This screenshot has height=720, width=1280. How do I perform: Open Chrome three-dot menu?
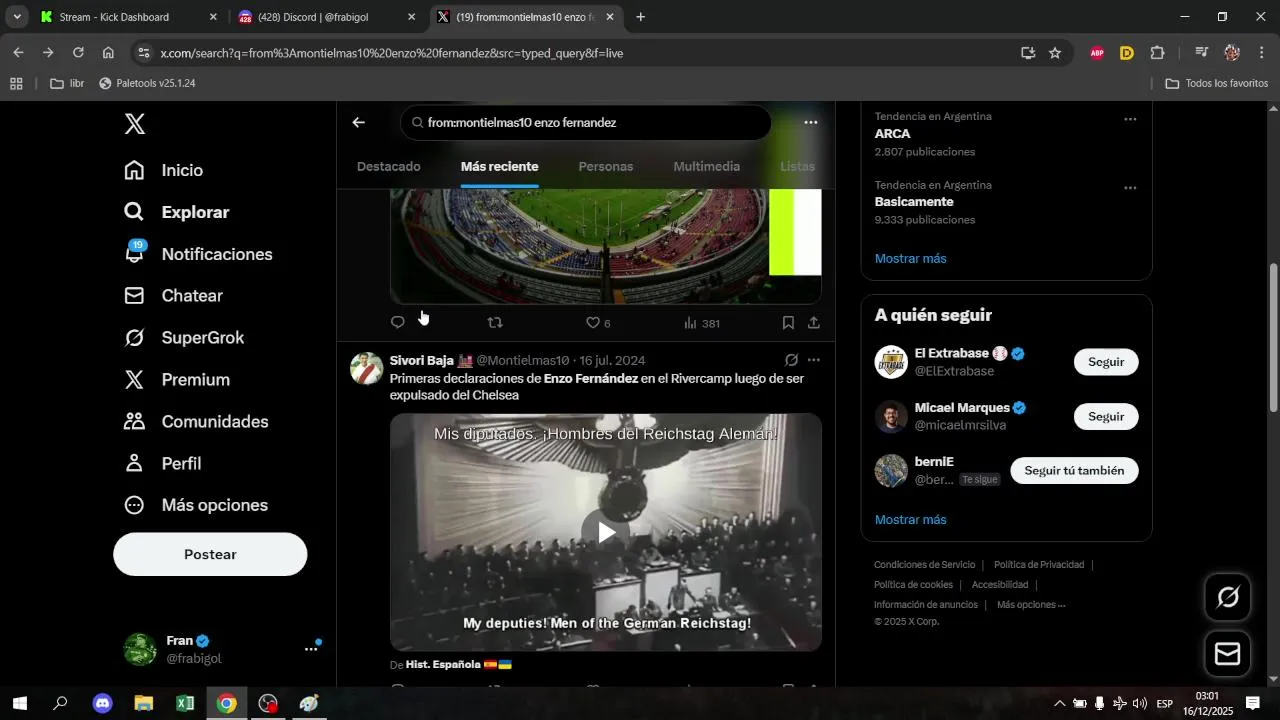click(1261, 53)
